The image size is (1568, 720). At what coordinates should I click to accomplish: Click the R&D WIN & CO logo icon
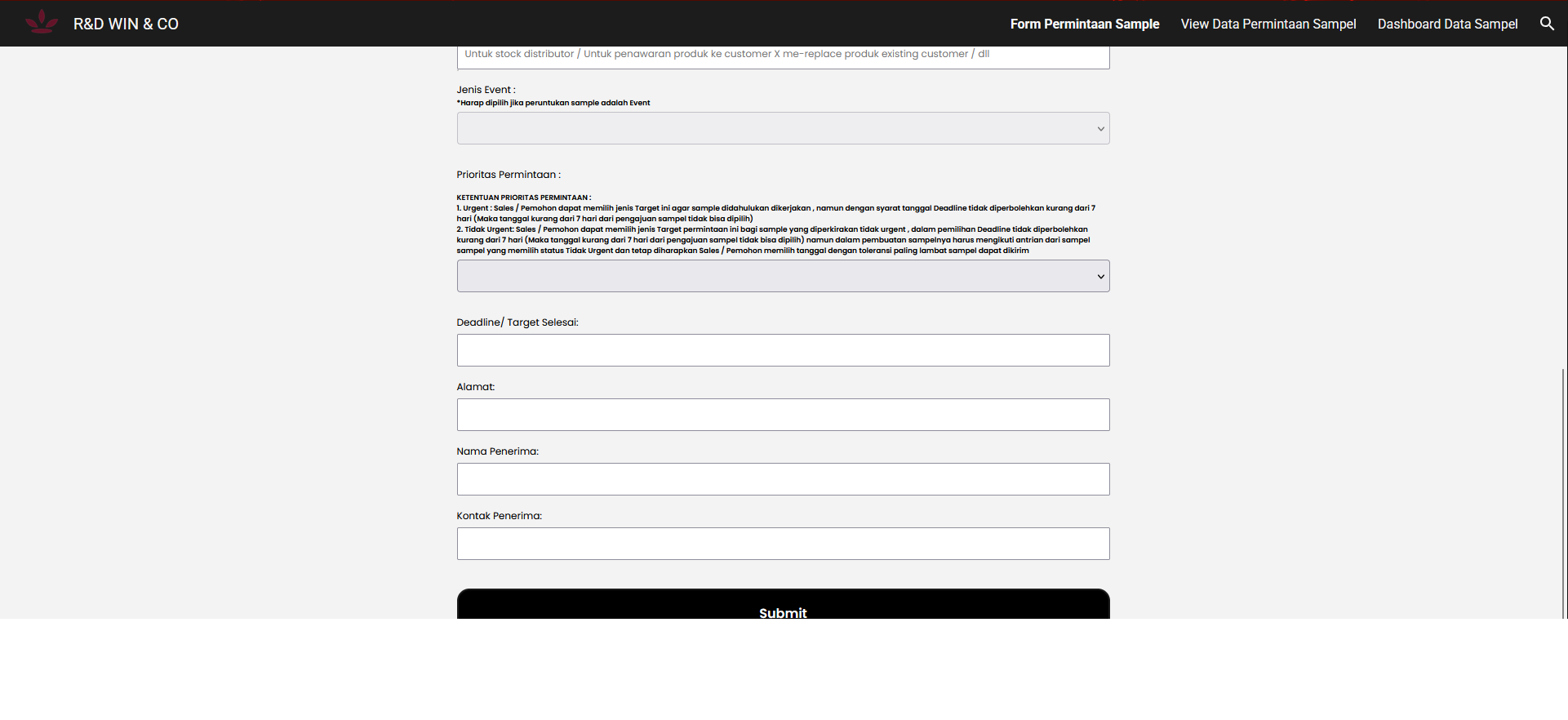[41, 22]
